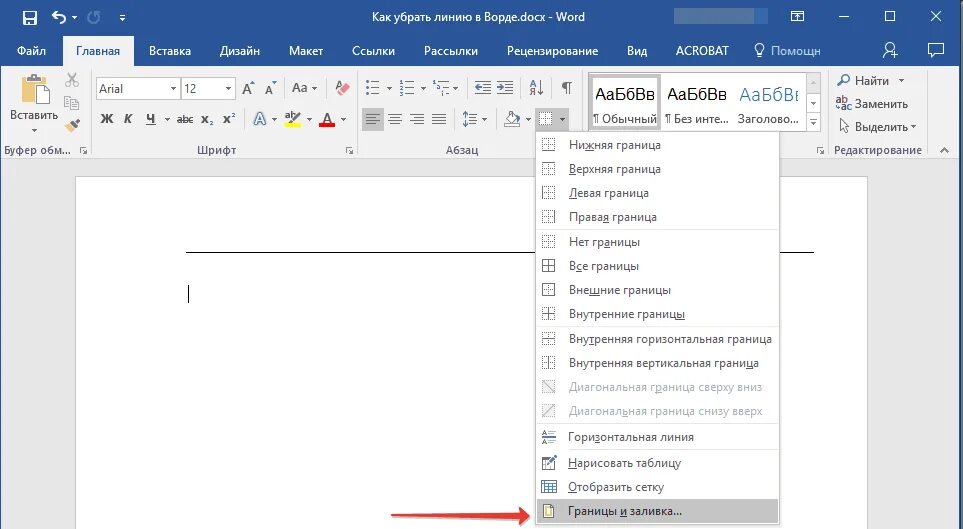The image size is (963, 529).
Task: Save the document with the floppy disk icon
Action: pos(29,17)
